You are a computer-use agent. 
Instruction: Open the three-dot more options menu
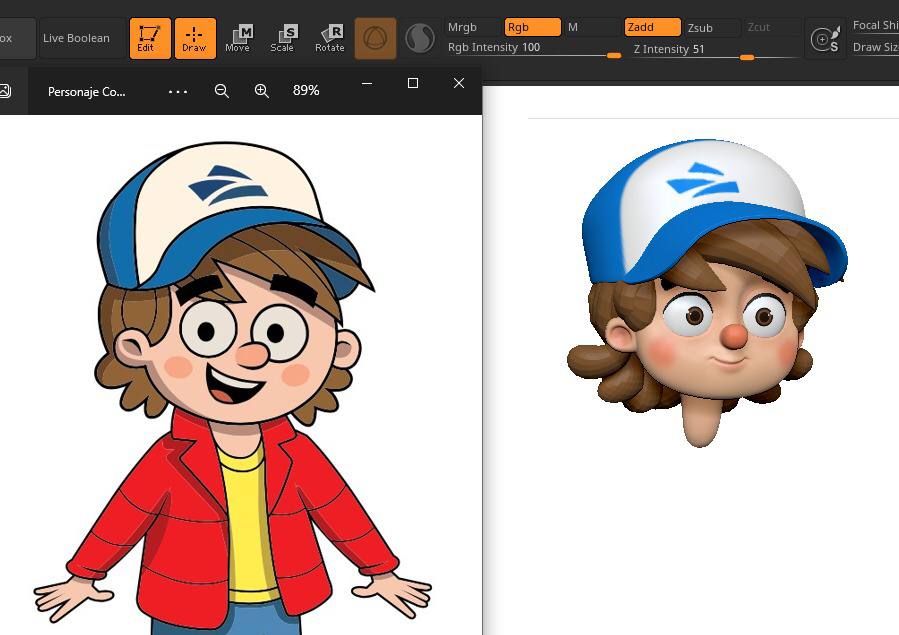178,91
